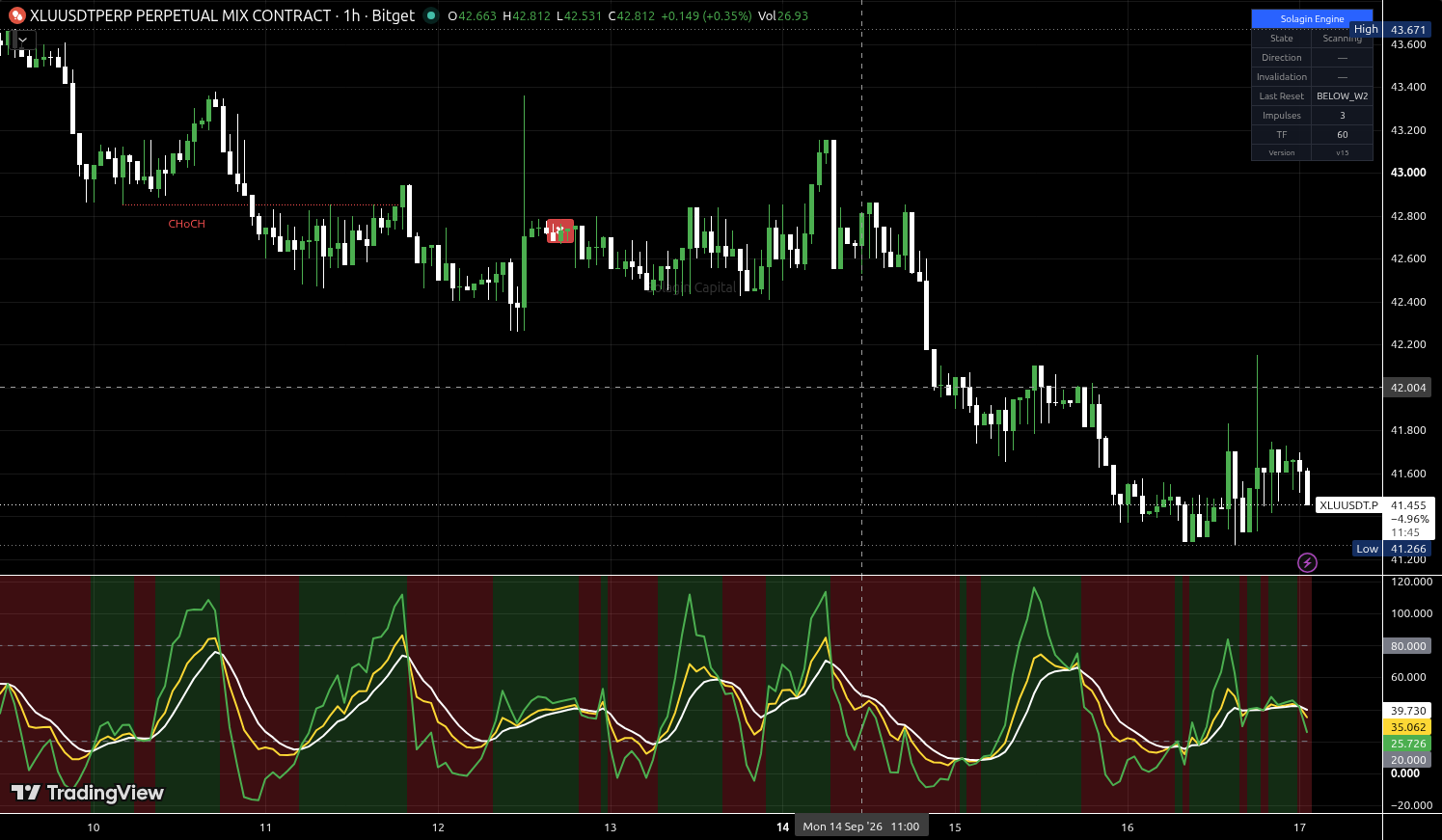Click the green market-open status dot

click(x=430, y=15)
